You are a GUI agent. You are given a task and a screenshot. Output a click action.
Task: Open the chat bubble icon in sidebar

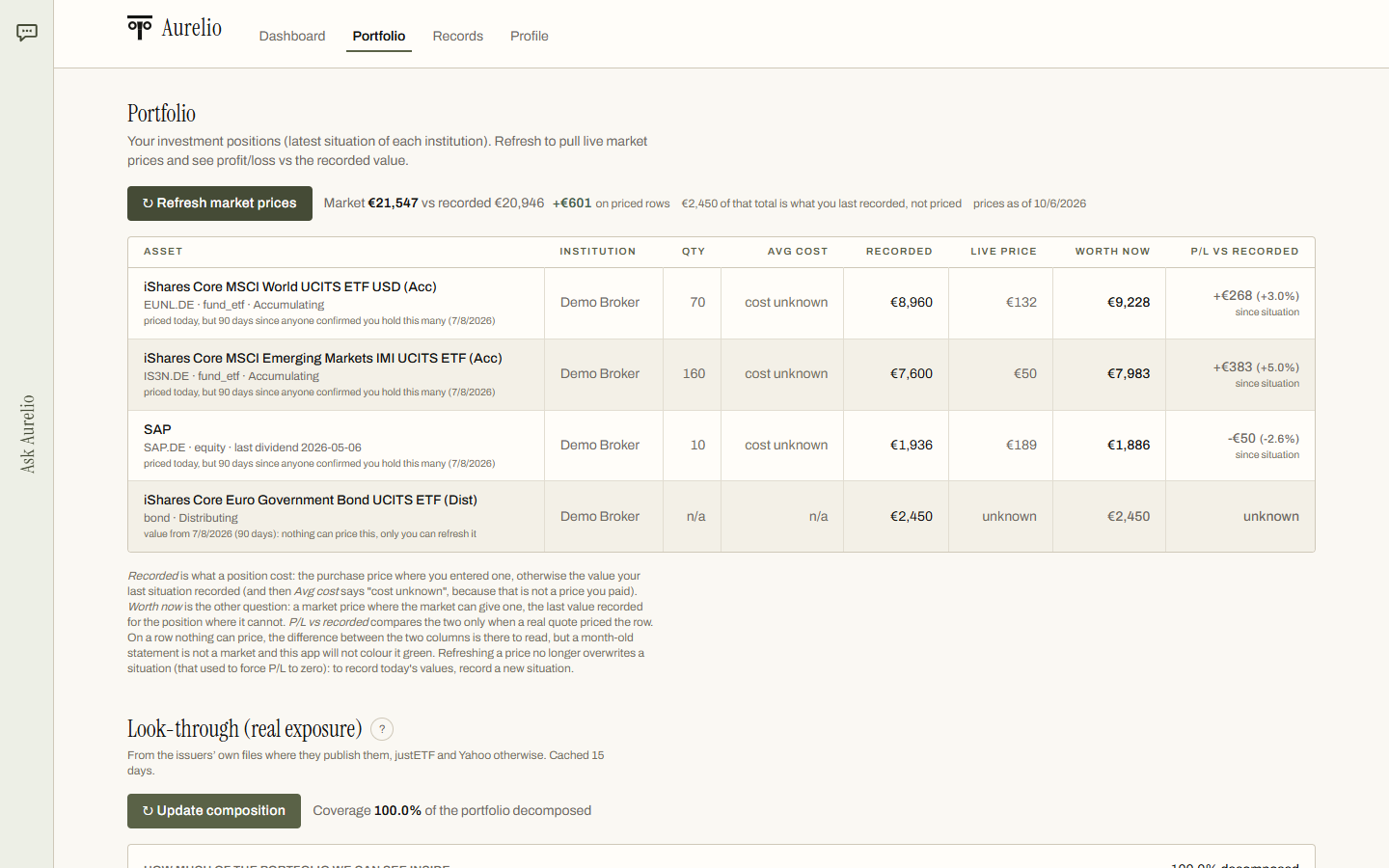(x=27, y=33)
